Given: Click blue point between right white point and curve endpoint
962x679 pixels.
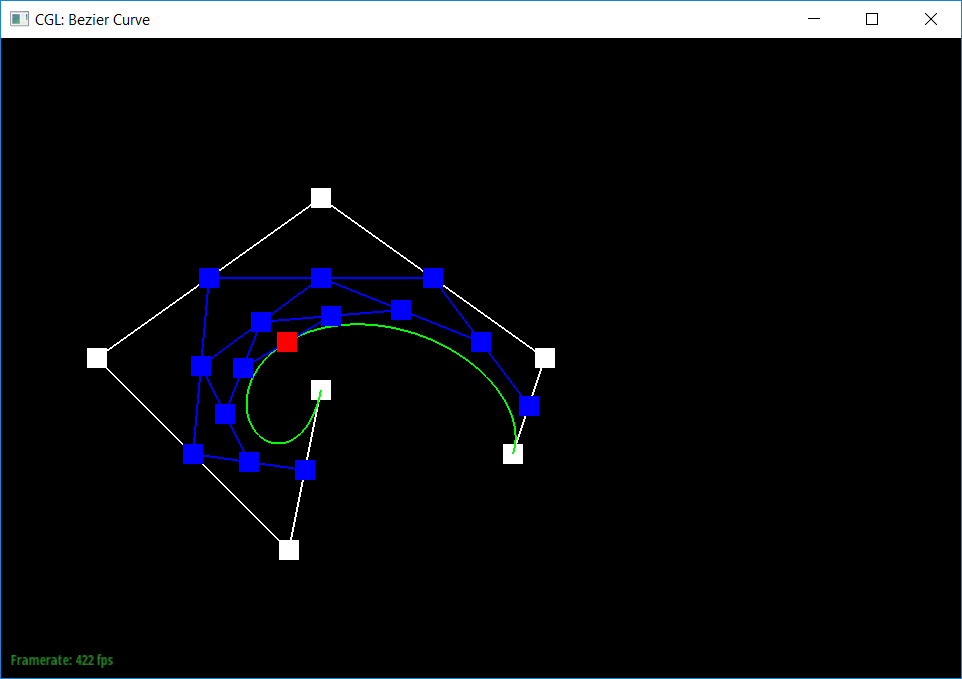Looking at the screenshot, I should [x=529, y=405].
